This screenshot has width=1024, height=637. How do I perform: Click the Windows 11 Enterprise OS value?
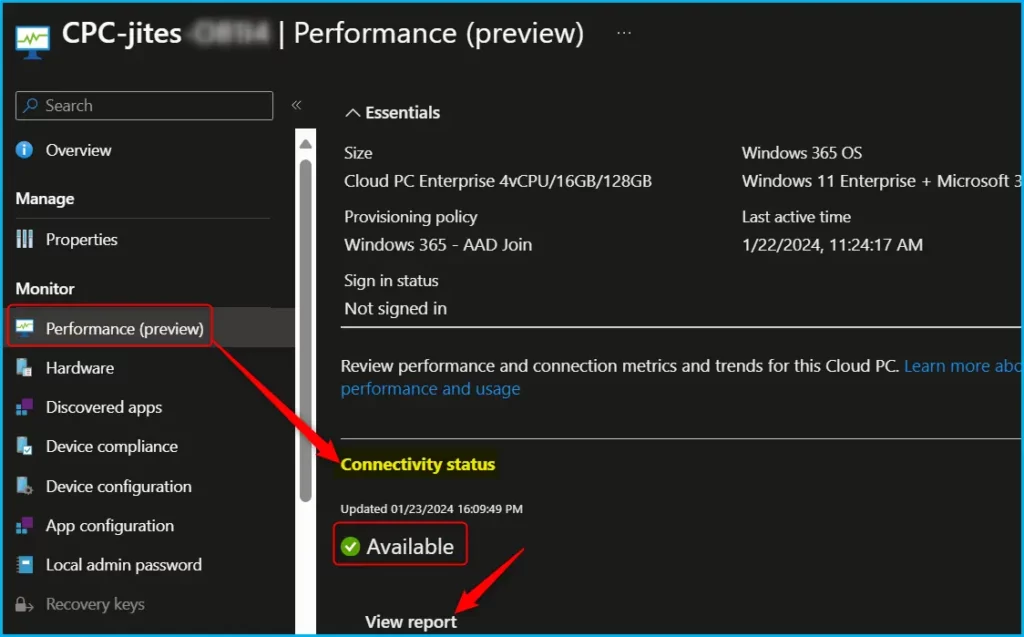pos(882,181)
